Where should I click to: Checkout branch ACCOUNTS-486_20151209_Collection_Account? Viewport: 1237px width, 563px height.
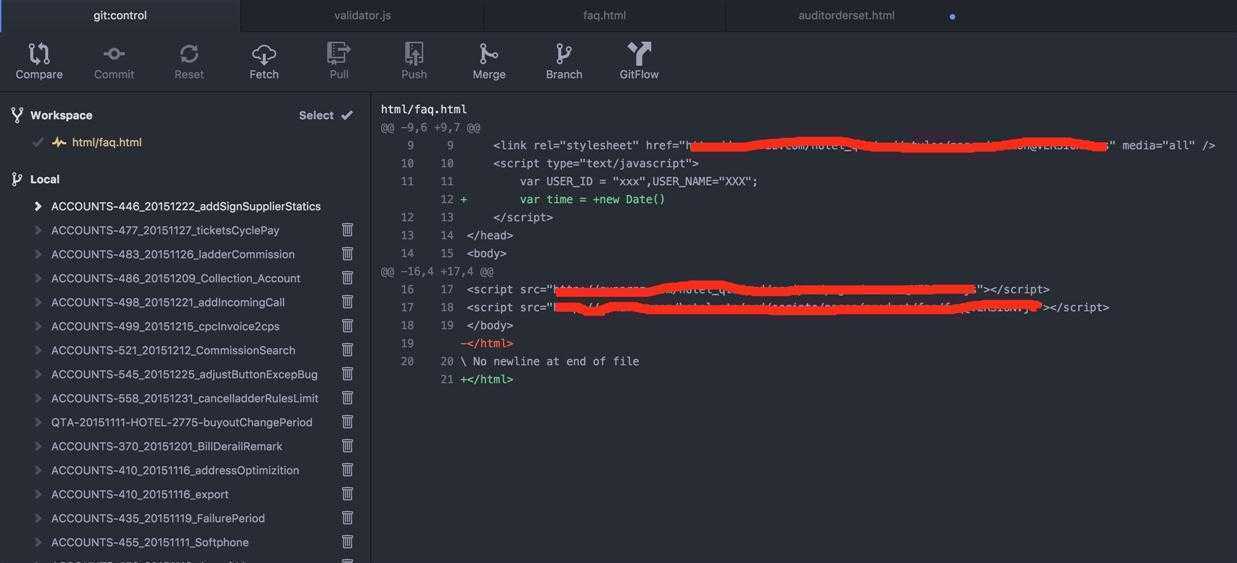point(176,278)
